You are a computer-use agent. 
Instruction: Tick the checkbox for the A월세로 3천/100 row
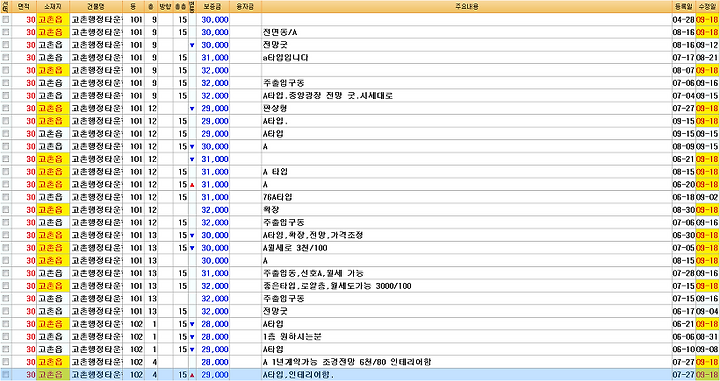tap(6, 248)
